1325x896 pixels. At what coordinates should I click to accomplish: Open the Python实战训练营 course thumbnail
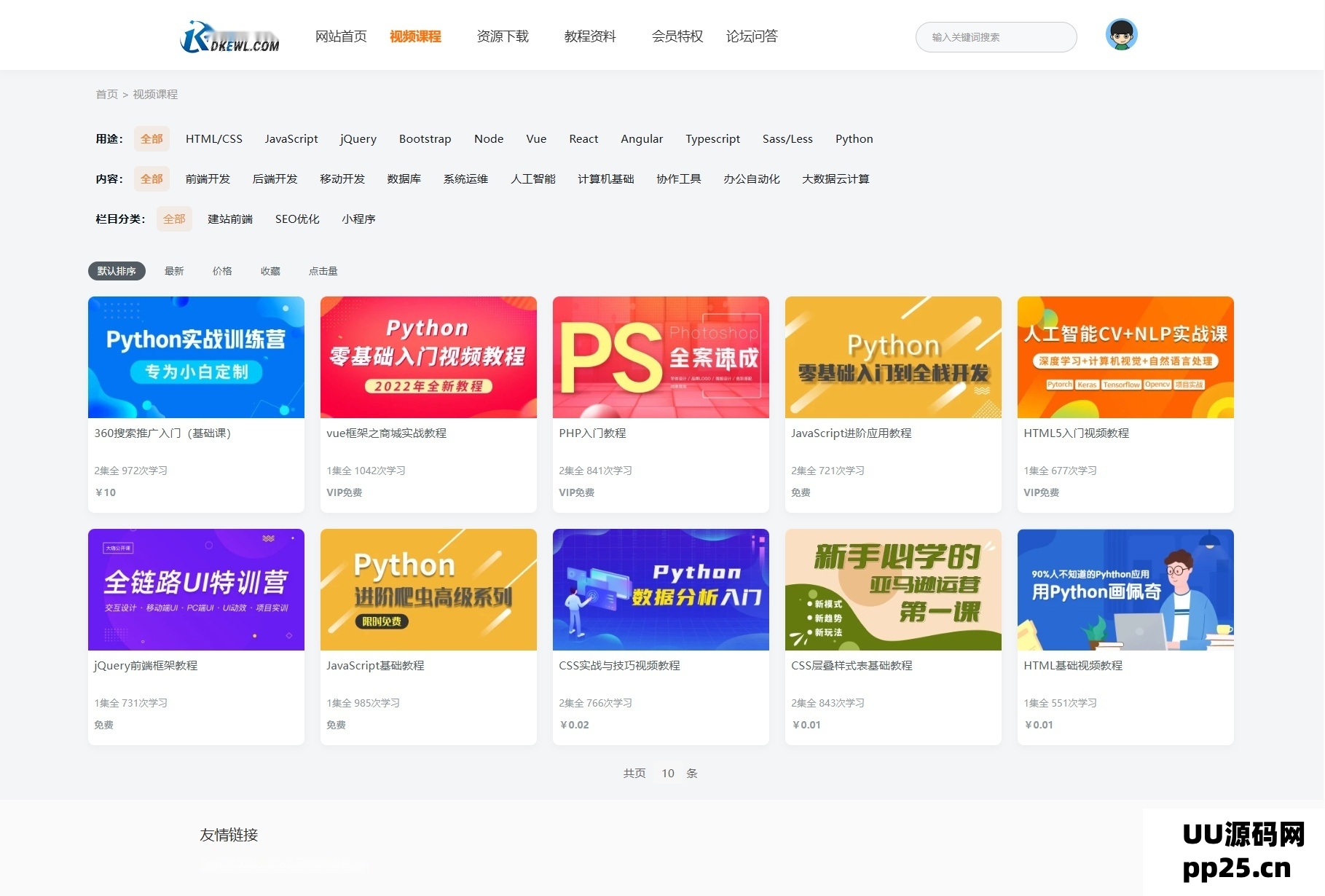[x=196, y=357]
